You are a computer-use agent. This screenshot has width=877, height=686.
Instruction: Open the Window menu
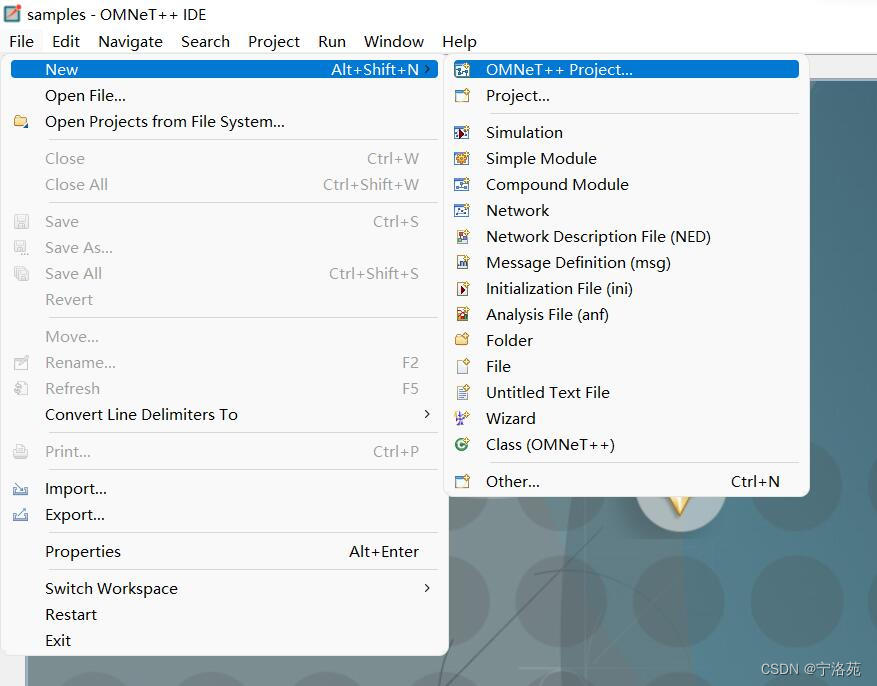(x=394, y=42)
